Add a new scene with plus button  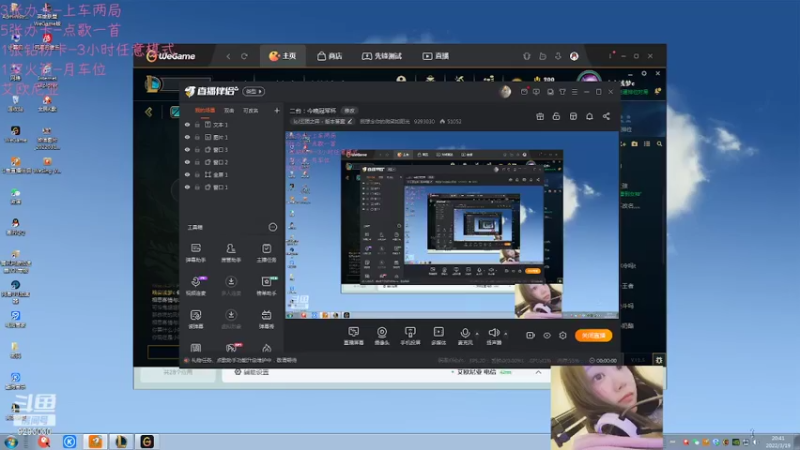click(277, 111)
